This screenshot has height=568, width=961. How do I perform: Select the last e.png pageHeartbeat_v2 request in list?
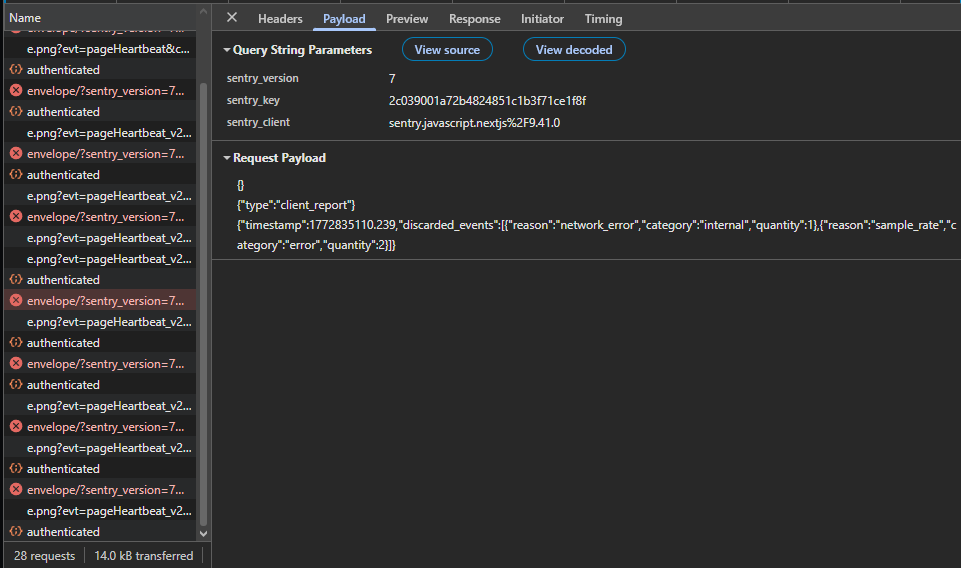click(x=108, y=511)
